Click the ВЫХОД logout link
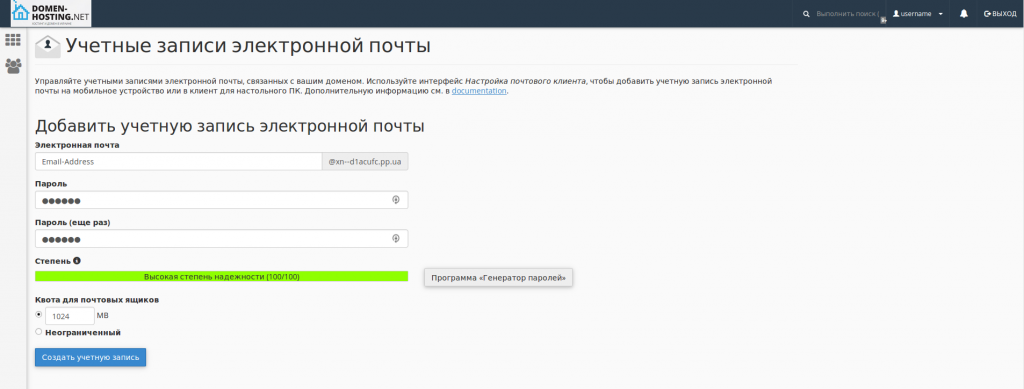Screen dimensions: 1024x389 [1000, 14]
